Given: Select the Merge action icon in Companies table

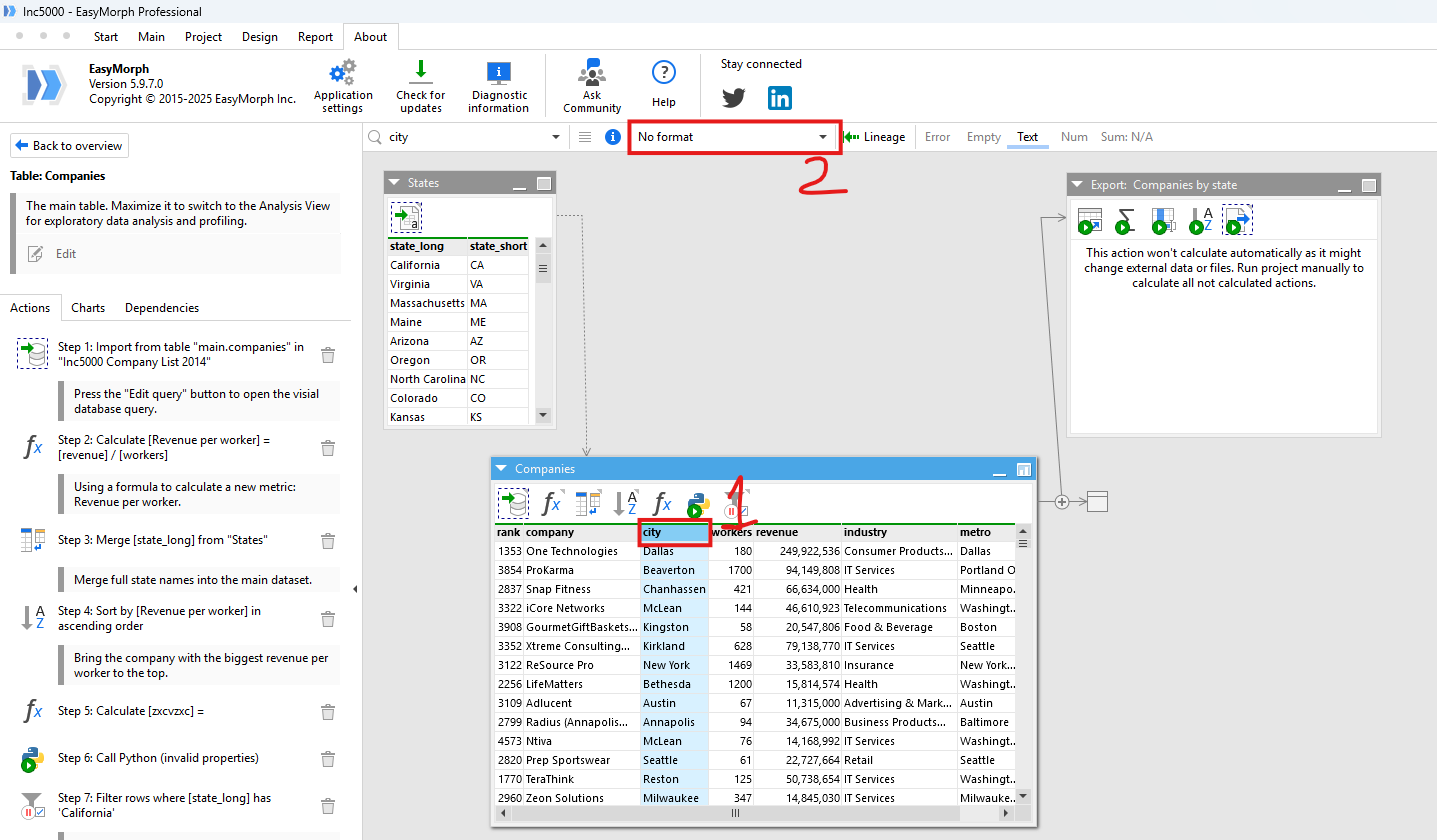Looking at the screenshot, I should tap(588, 503).
